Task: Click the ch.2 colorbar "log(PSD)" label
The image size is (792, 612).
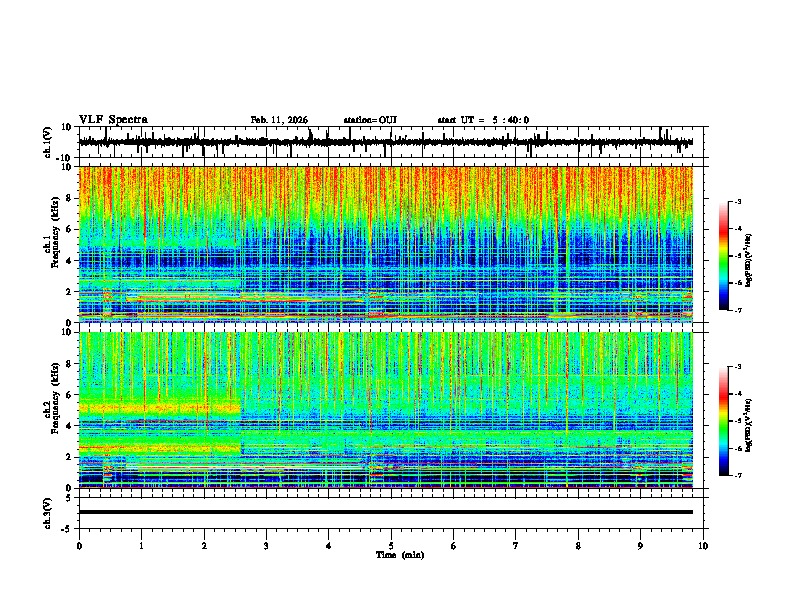Action: pyautogui.click(x=748, y=425)
